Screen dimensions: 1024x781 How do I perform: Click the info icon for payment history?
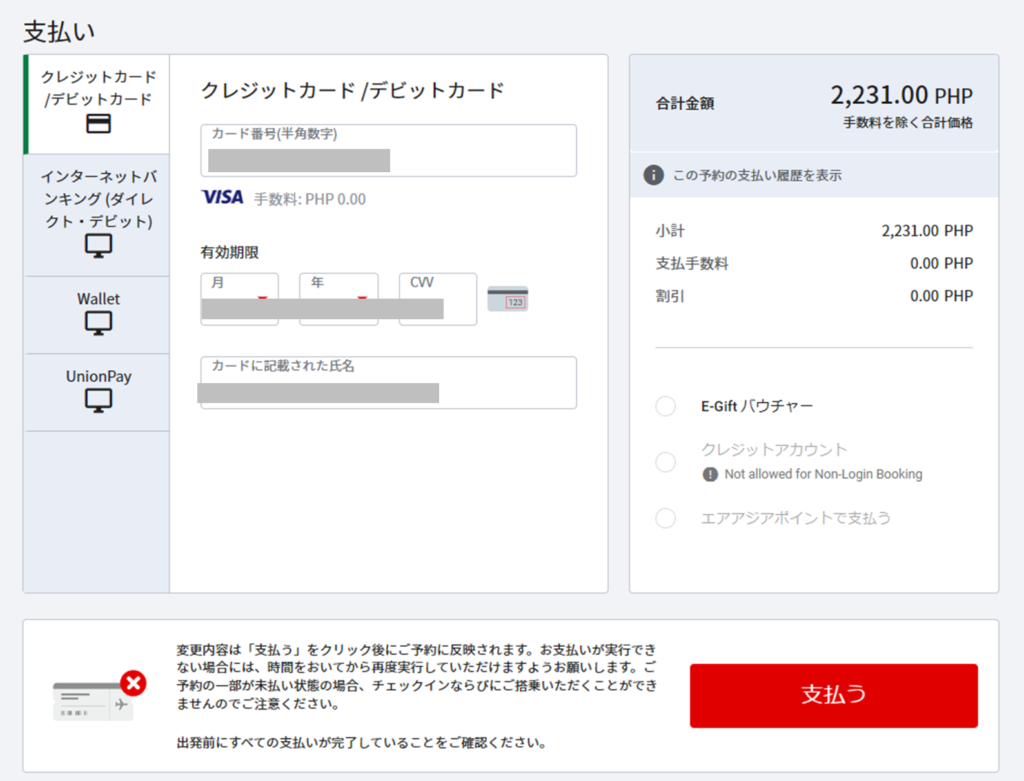click(653, 176)
